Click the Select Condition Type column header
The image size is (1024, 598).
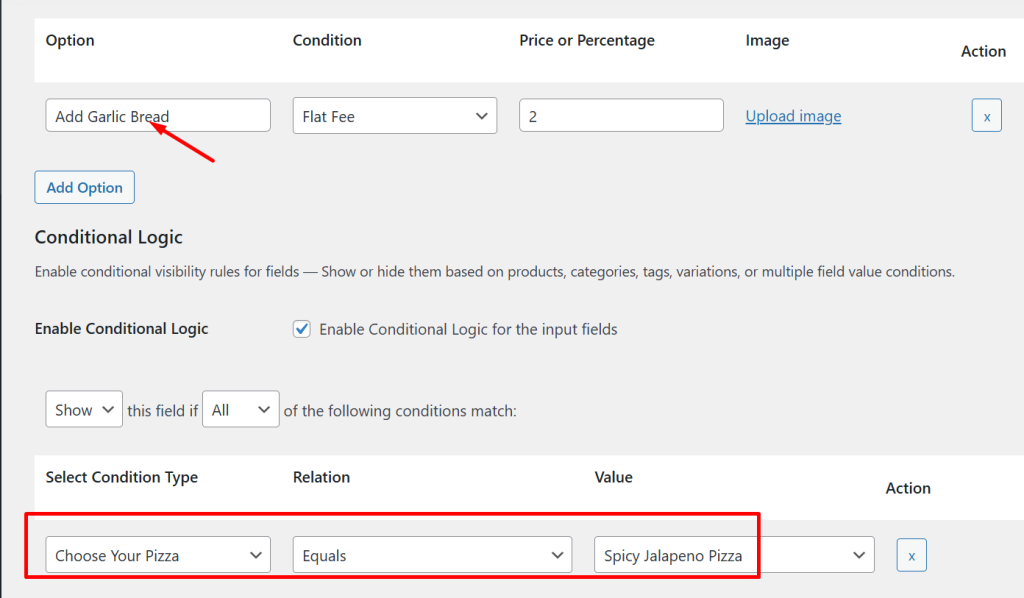(x=121, y=477)
